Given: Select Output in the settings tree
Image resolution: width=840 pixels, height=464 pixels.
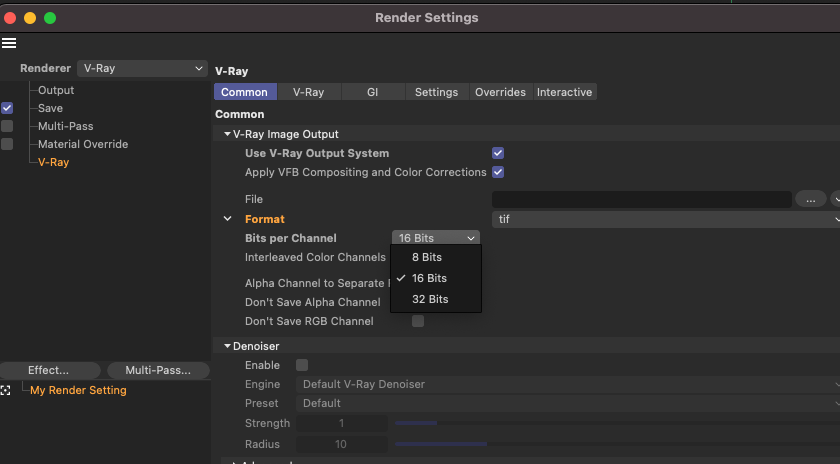Looking at the screenshot, I should coord(56,90).
